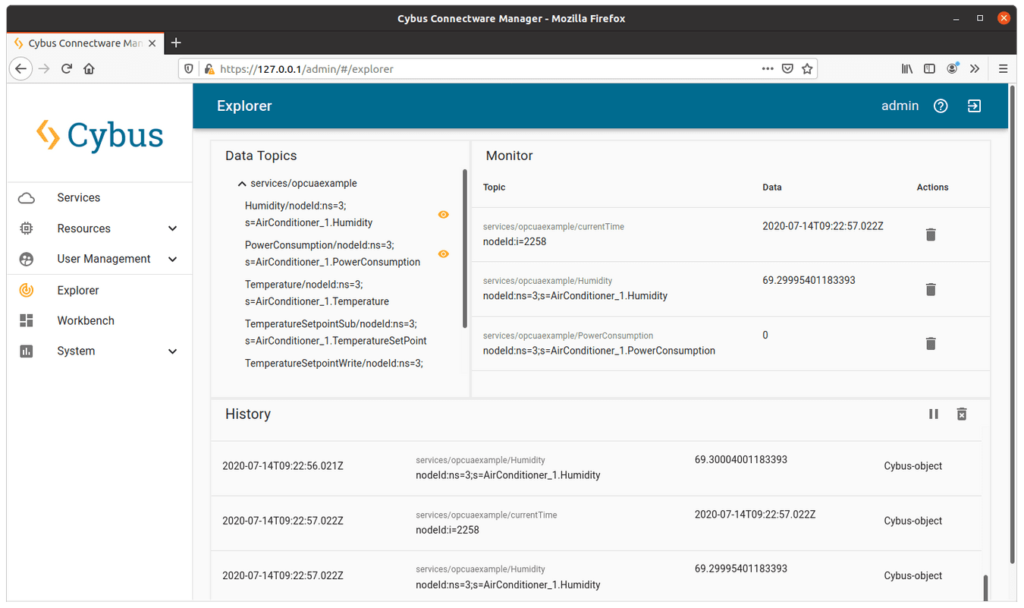Click the Data Topics scrollbar
Viewport: 1024px width, 608px height.
pyautogui.click(x=465, y=248)
